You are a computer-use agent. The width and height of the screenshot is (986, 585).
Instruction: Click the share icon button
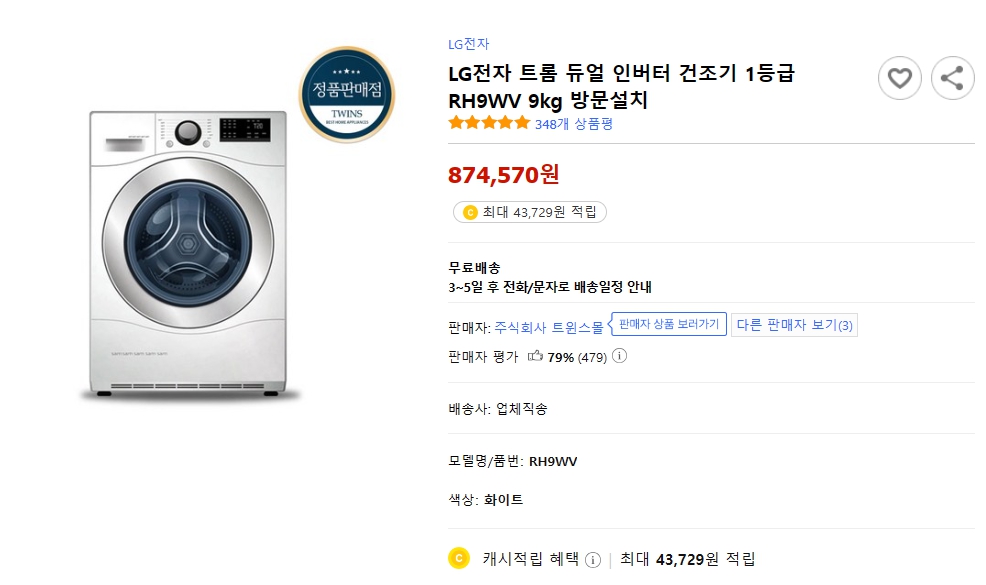tap(952, 78)
